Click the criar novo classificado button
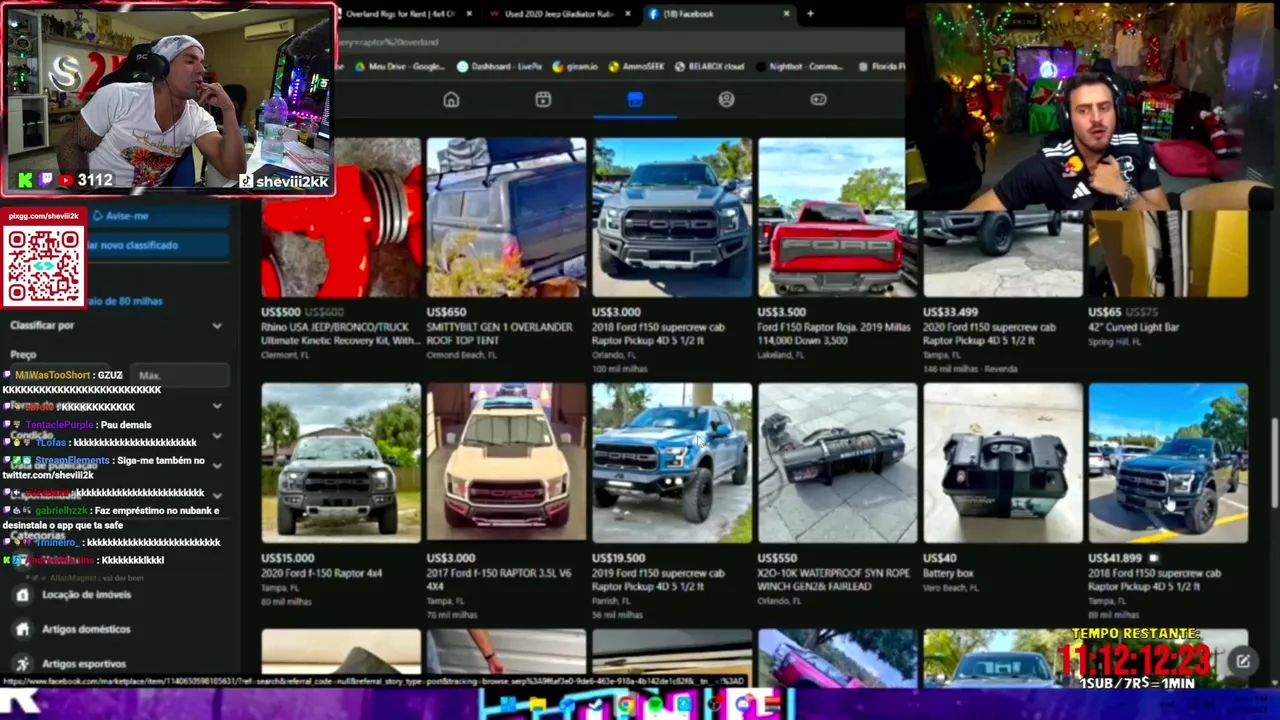1280x720 pixels. click(x=159, y=245)
